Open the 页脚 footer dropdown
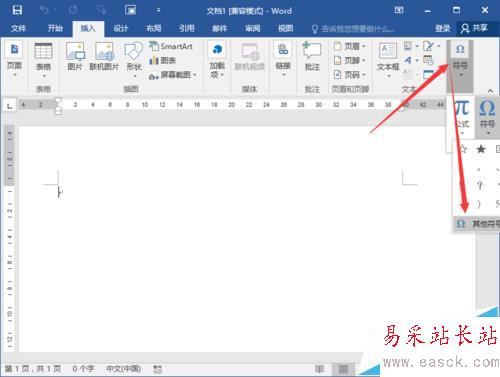500x377 pixels. click(x=349, y=60)
